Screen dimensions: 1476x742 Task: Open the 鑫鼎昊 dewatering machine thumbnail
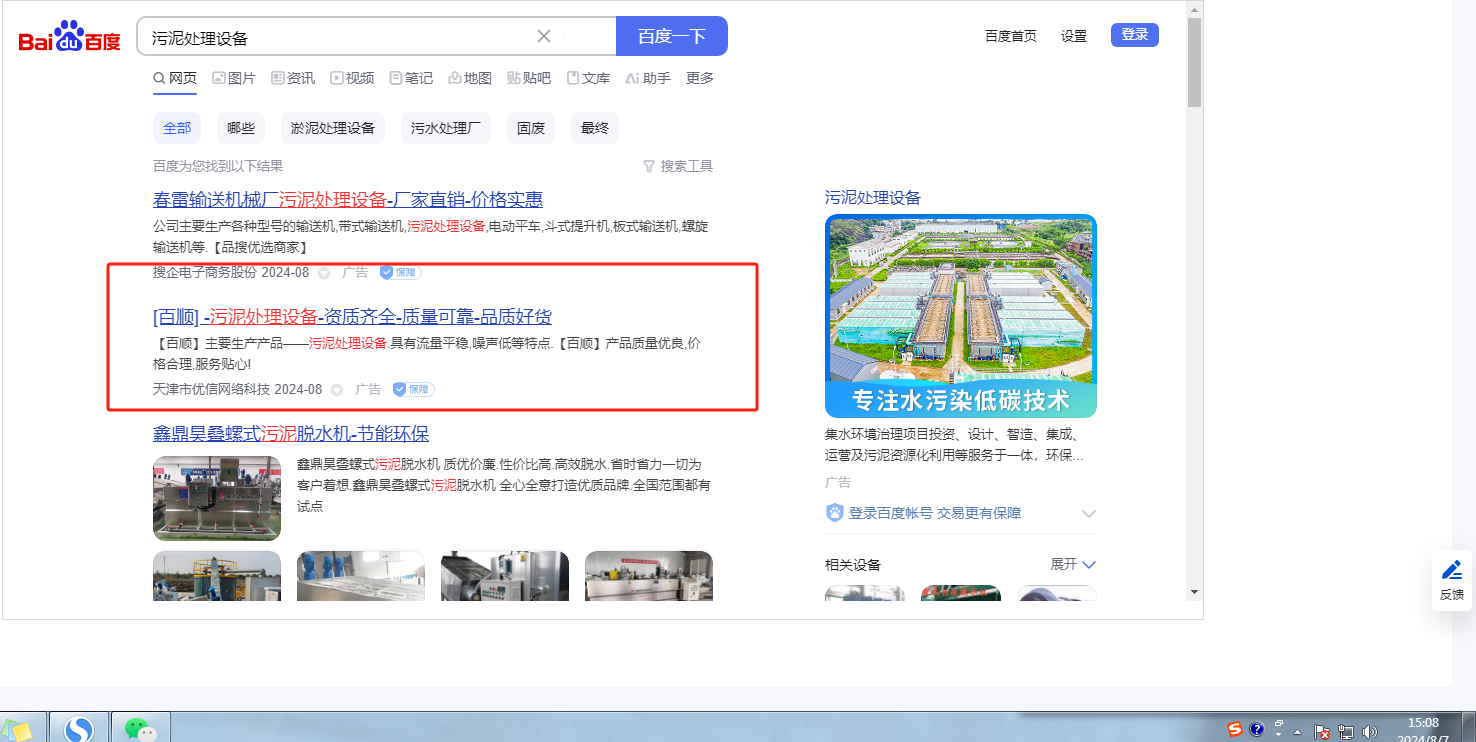(x=217, y=498)
